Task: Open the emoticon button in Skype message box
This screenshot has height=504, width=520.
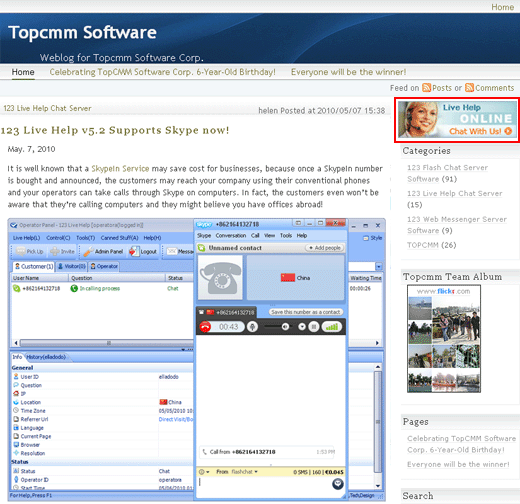Action: click(x=338, y=484)
